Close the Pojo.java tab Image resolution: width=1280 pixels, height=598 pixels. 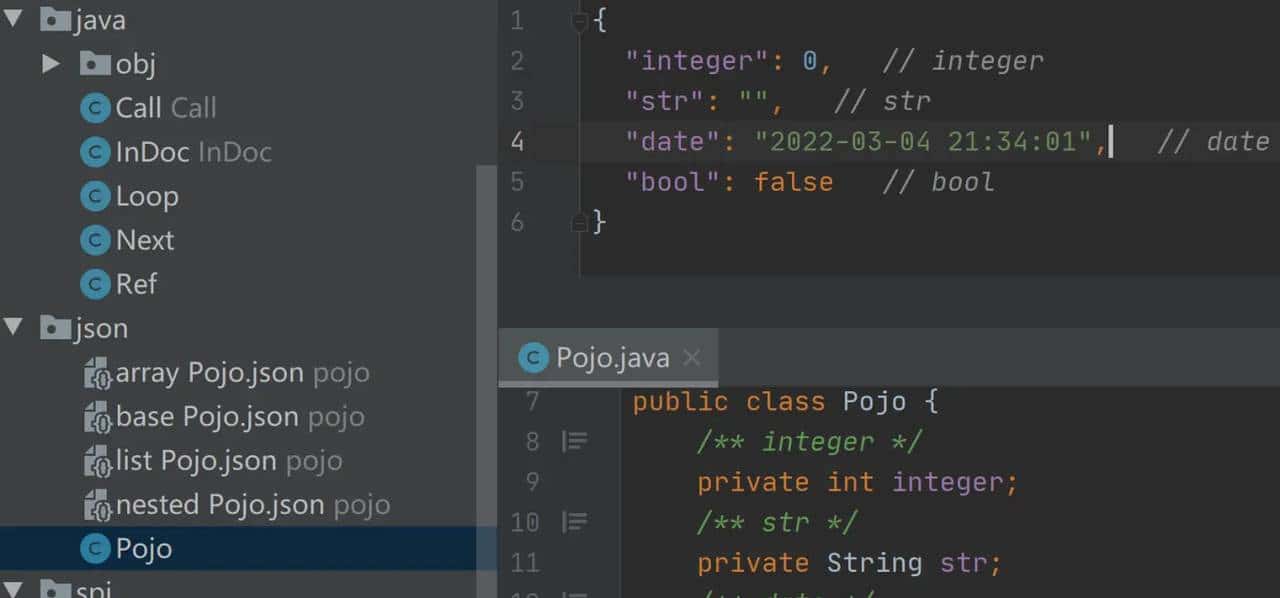(x=691, y=357)
